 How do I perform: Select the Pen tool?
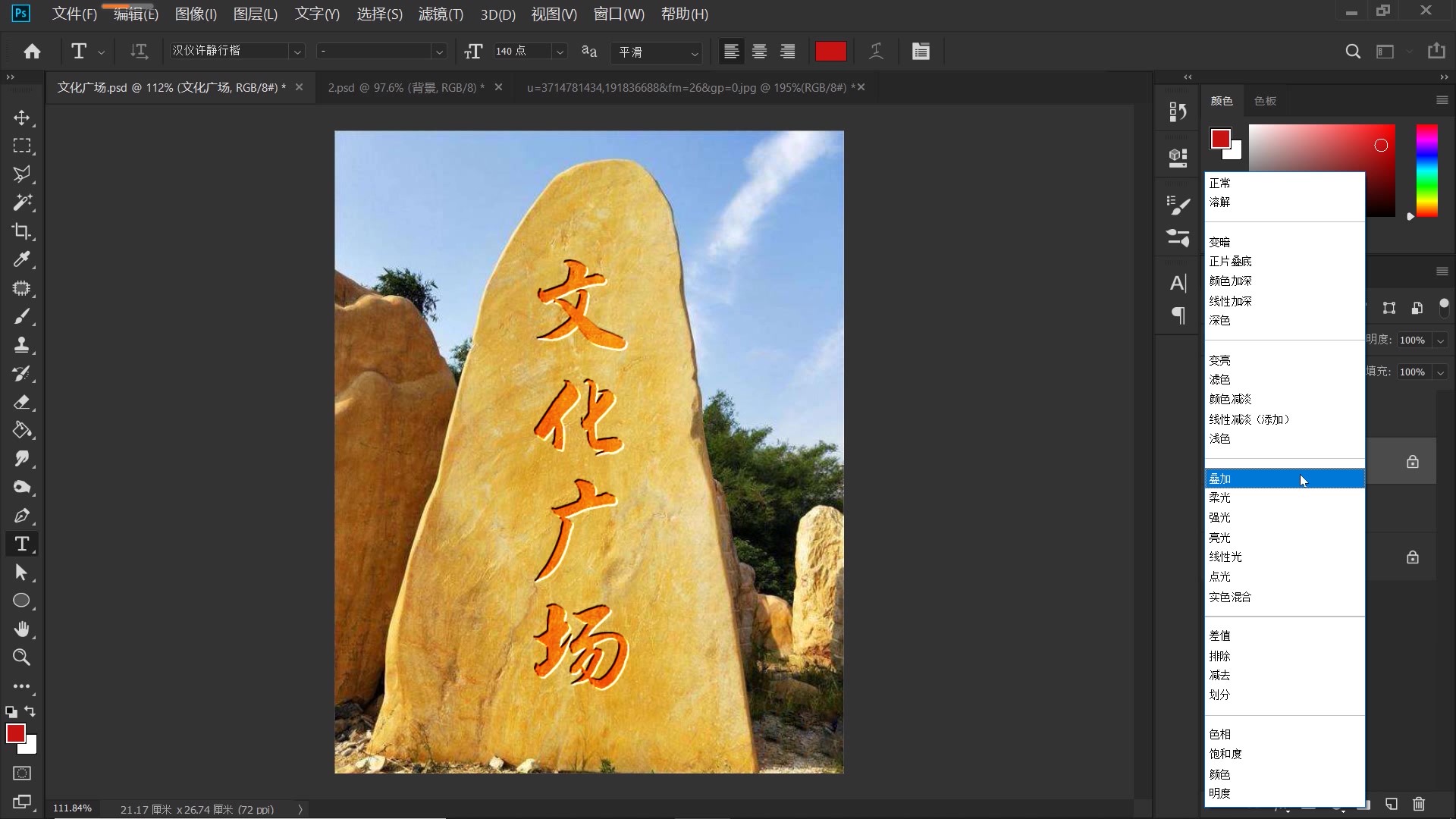point(22,516)
